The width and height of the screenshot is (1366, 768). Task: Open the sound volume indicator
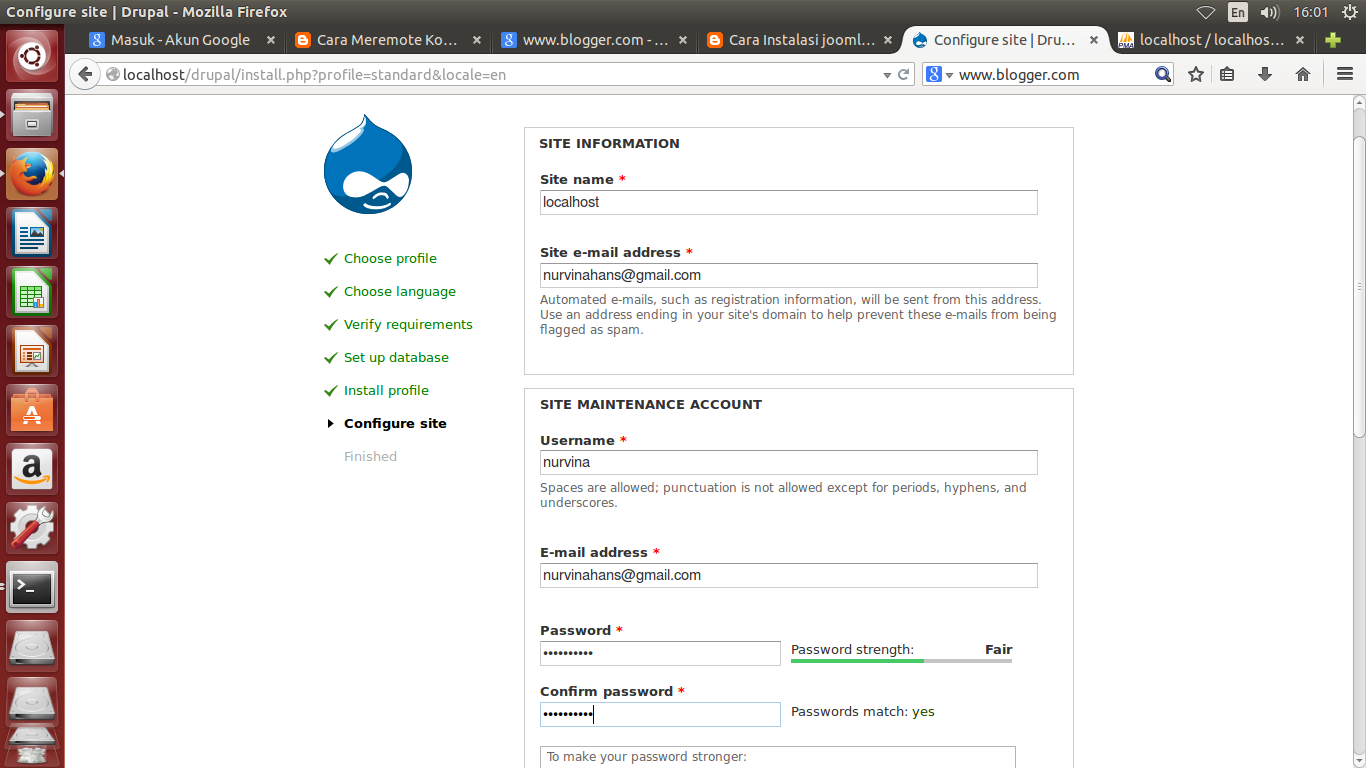[x=1270, y=12]
